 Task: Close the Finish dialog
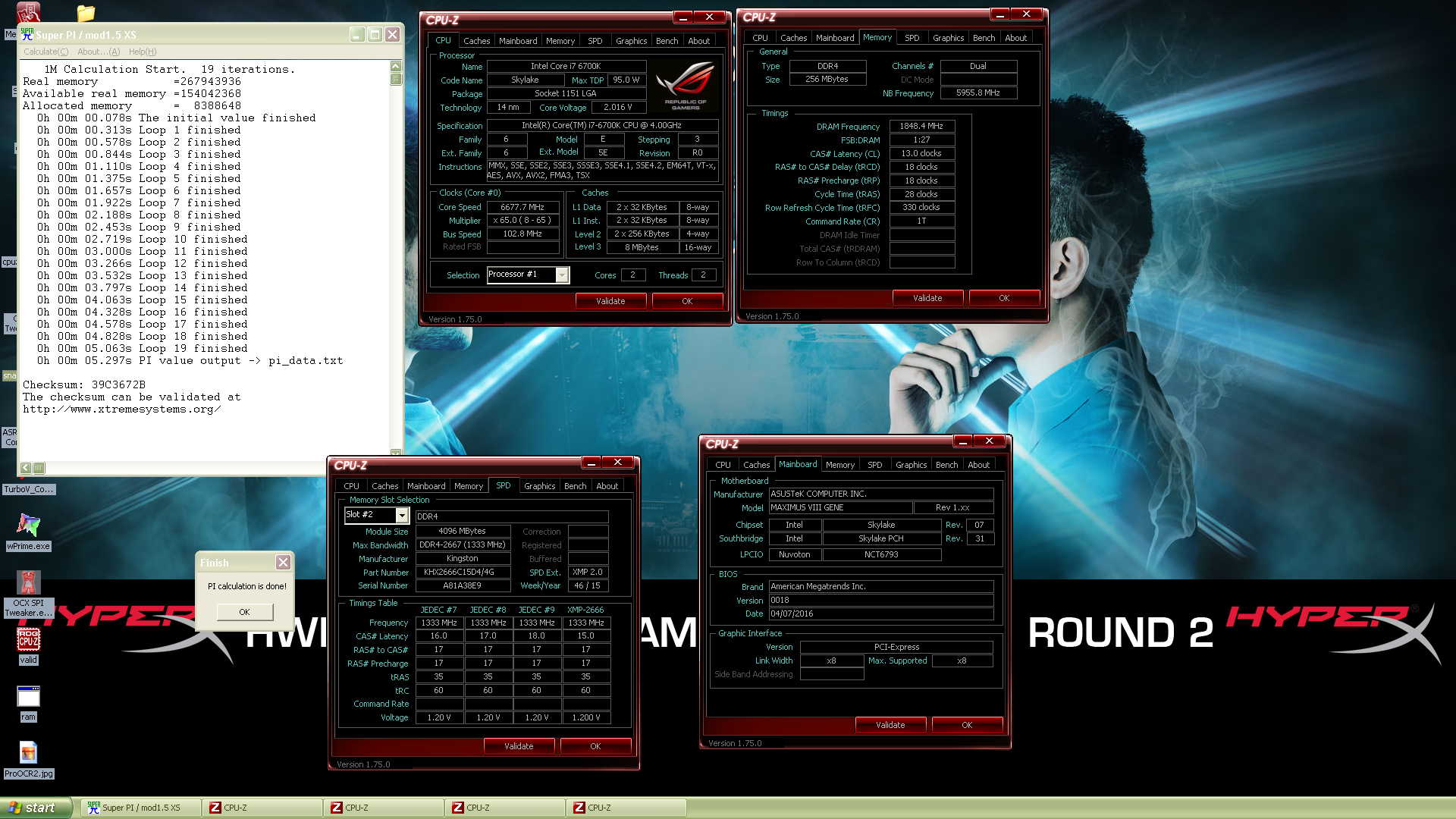283,562
